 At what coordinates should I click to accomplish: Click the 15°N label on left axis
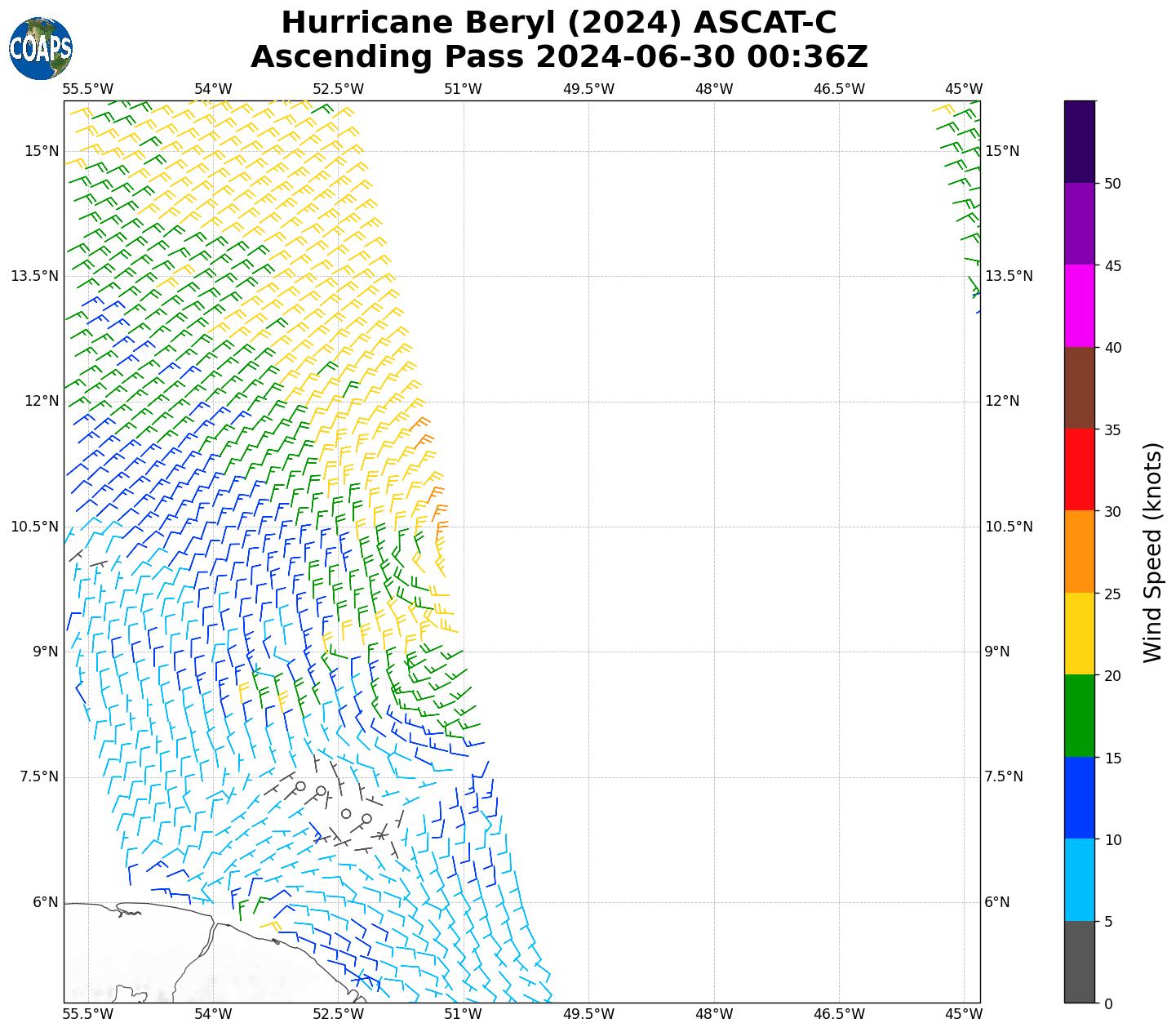[42, 151]
